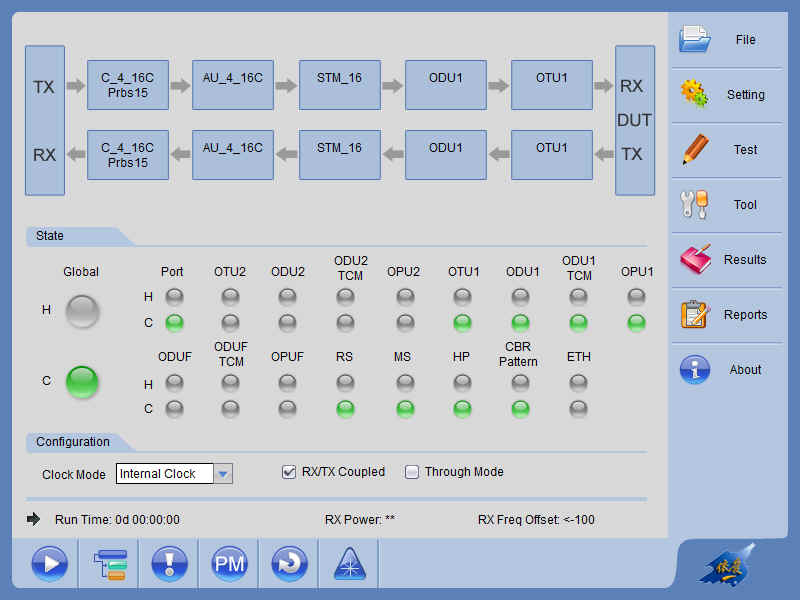Open the PM performance monitoring icon

point(229,565)
